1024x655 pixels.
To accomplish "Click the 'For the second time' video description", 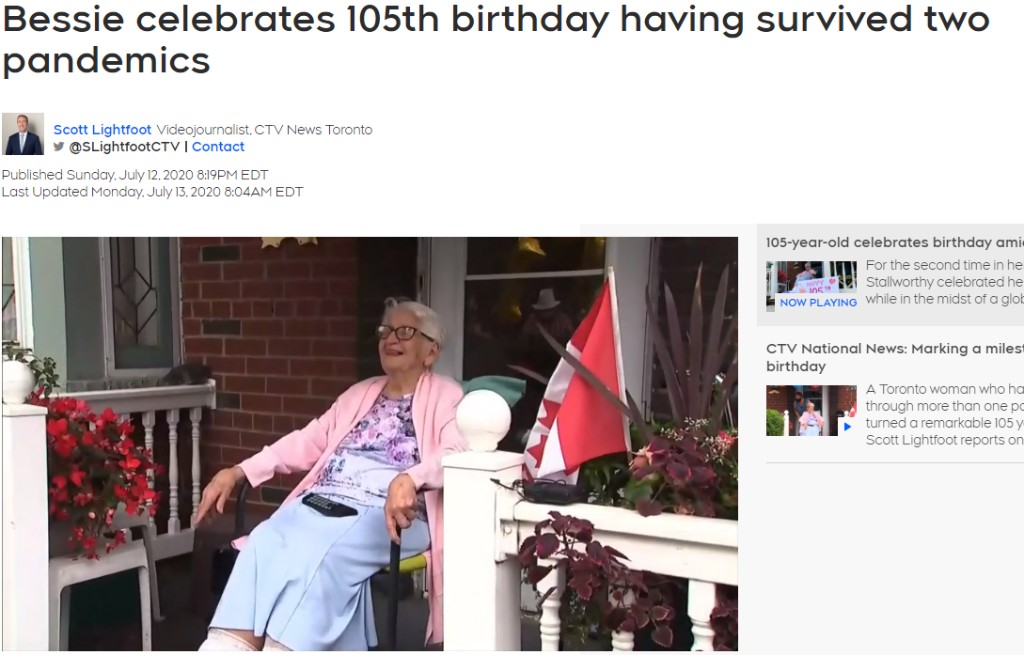I will (x=944, y=282).
